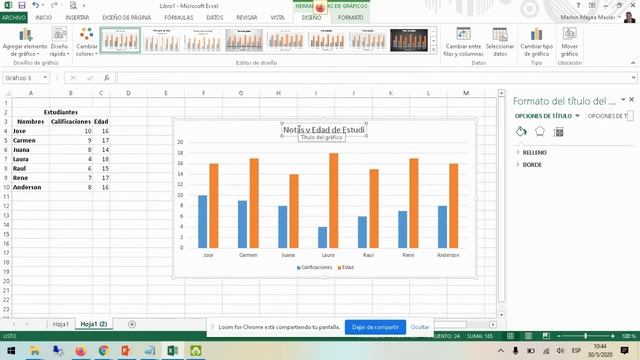Click Excel icon in taskbar
This screenshot has height=360, width=640.
tap(172, 351)
